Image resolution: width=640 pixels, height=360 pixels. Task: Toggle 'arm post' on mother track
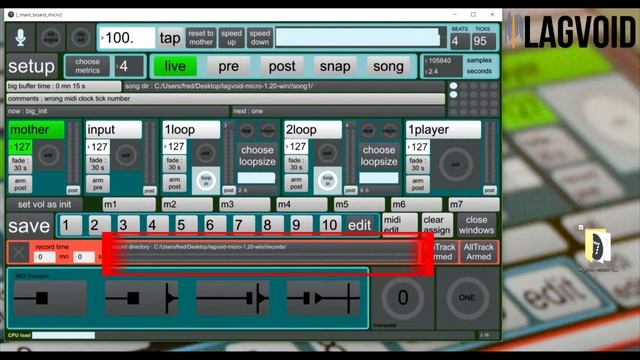pyautogui.click(x=20, y=184)
